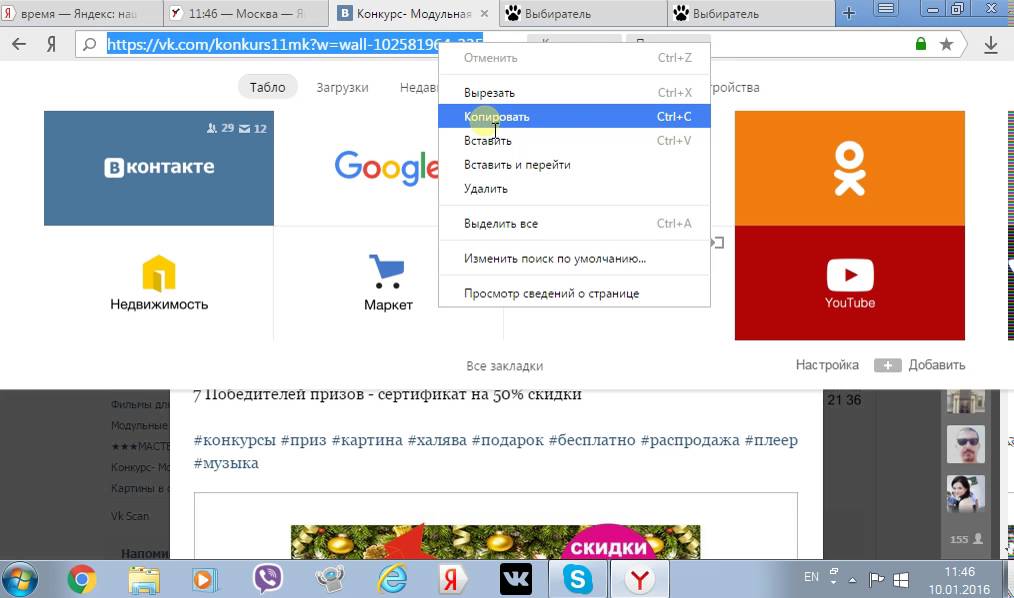Viewport: 1014px width, 598px height.
Task: Click the Все закладки link
Action: (x=504, y=366)
